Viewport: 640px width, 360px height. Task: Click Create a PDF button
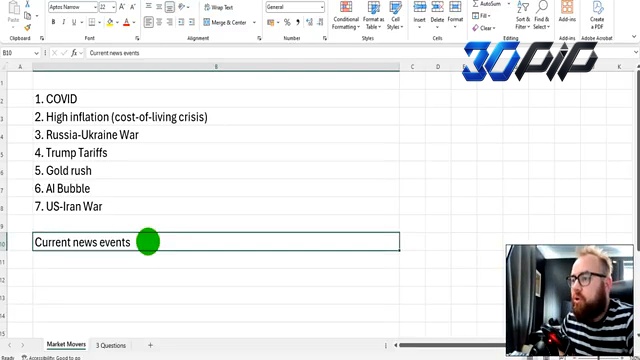(597, 16)
